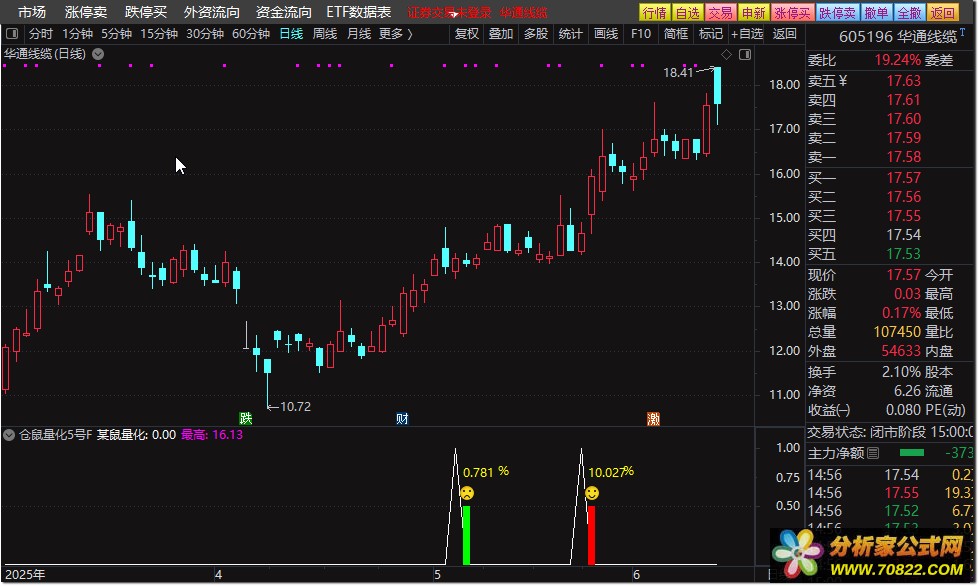Click the 统计 statistics button
980x586 pixels.
pyautogui.click(x=571, y=34)
